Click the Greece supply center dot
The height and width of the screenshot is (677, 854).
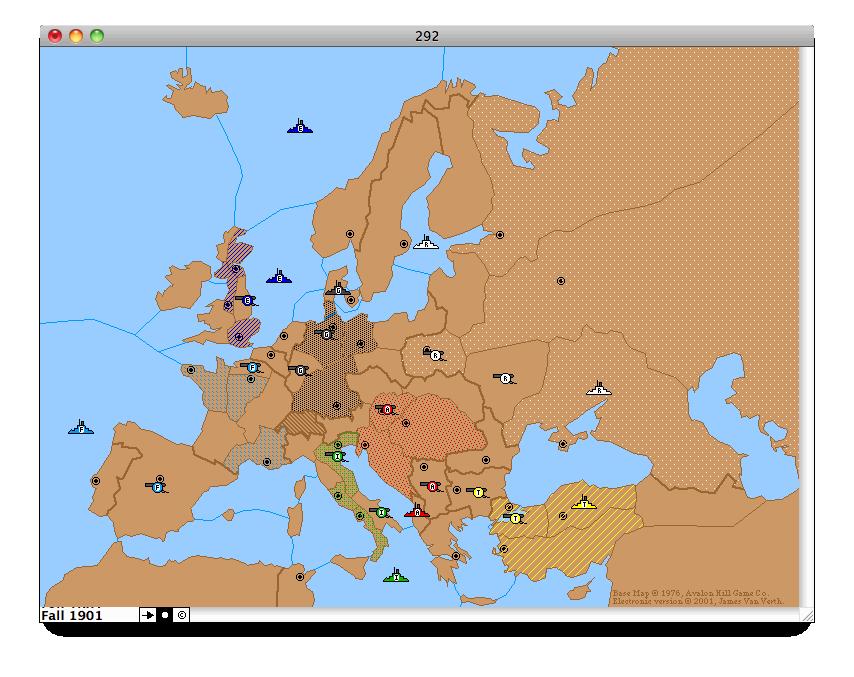point(456,556)
